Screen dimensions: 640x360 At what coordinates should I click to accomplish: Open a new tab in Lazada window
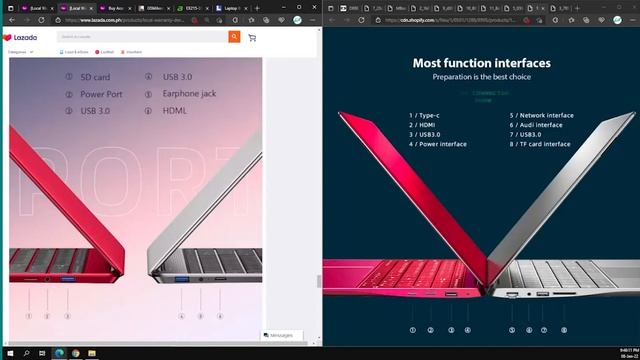pos(257,8)
